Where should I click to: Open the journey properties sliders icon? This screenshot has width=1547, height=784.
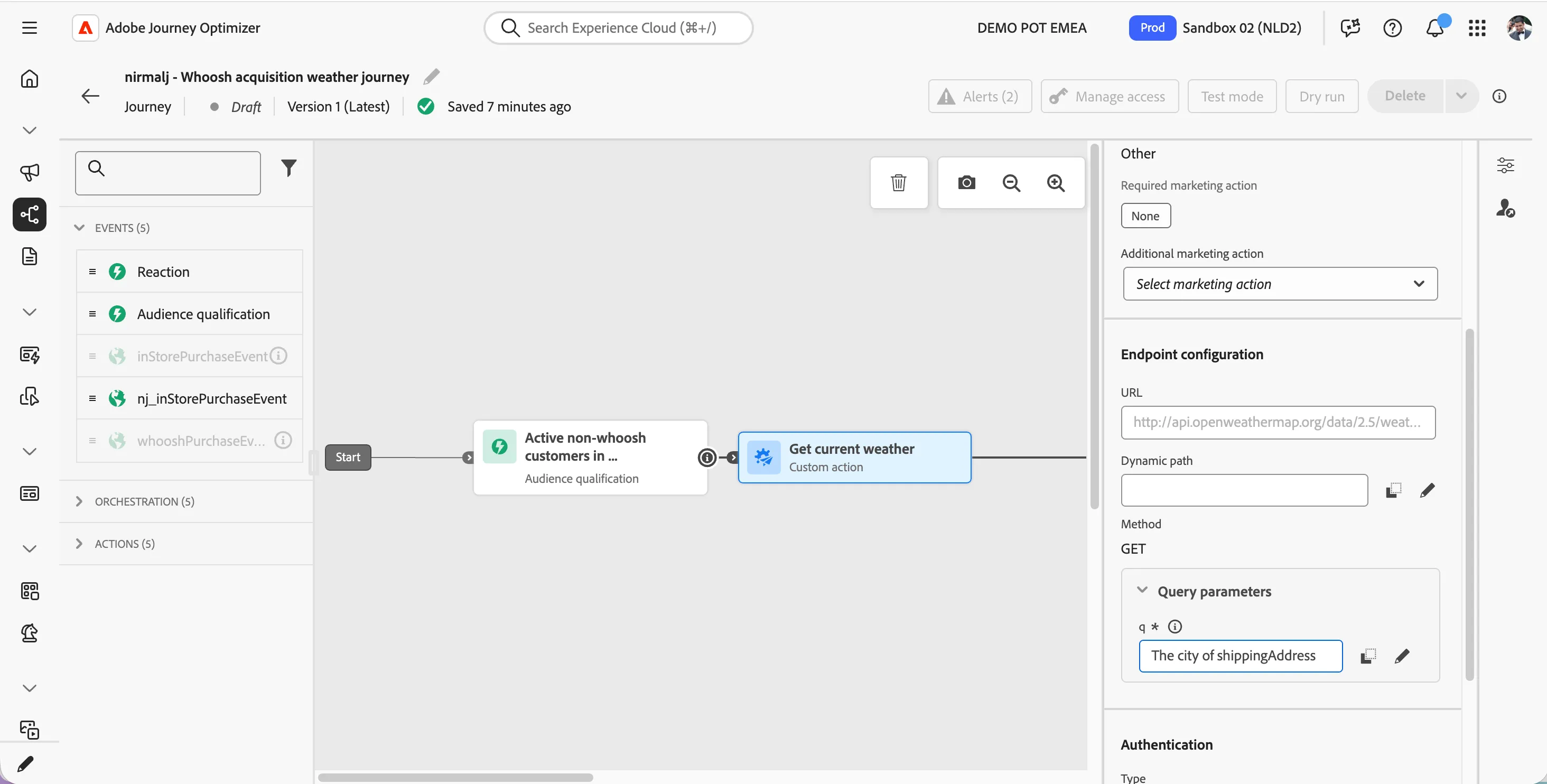1505,165
